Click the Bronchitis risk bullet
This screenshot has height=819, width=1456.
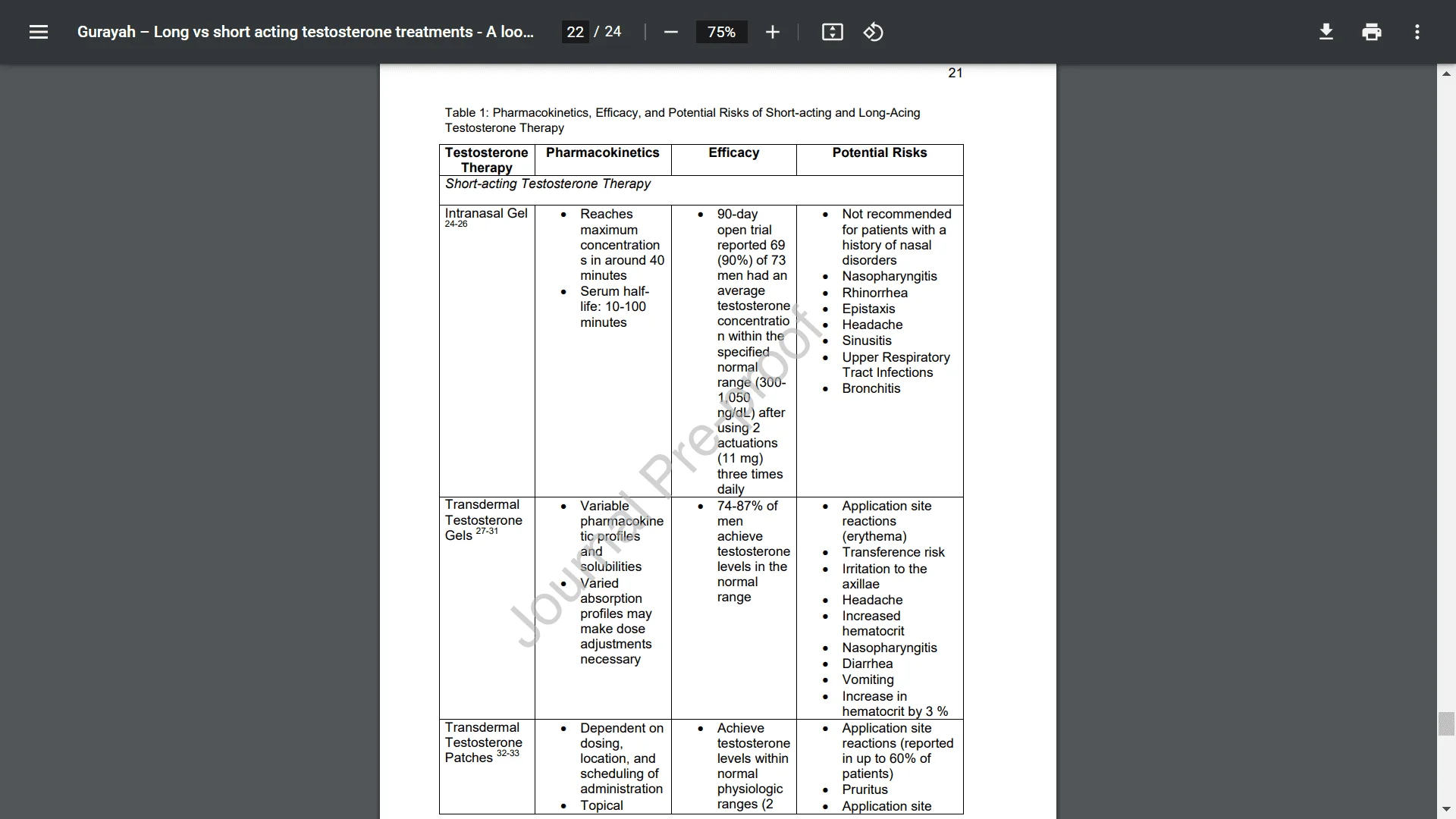click(871, 388)
